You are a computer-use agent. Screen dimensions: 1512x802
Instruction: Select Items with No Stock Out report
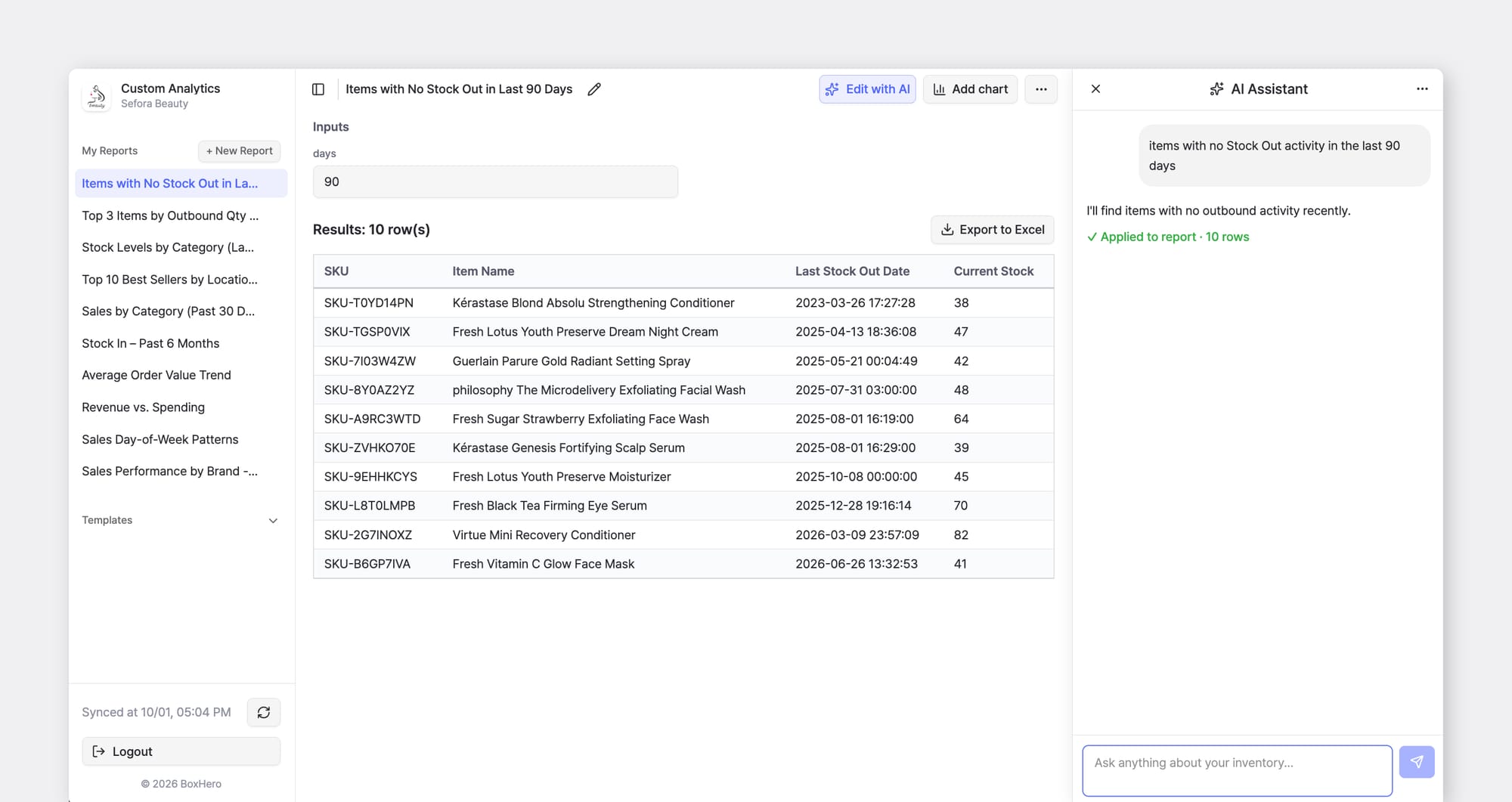coord(181,184)
